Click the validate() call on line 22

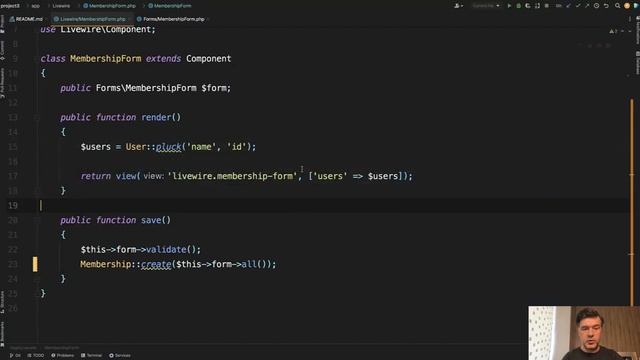[173, 249]
